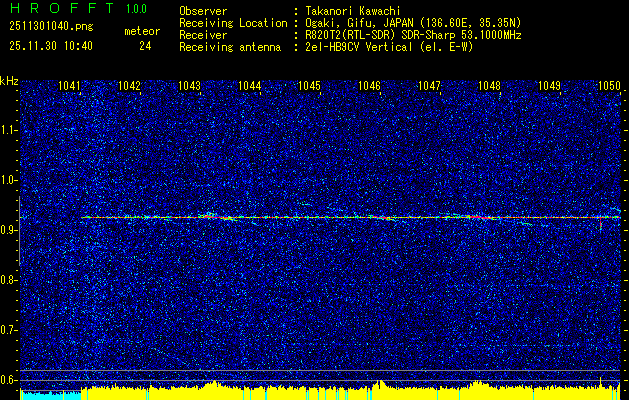This screenshot has width=629, height=400.
Task: Click the meteor count 24
Action: point(145,46)
